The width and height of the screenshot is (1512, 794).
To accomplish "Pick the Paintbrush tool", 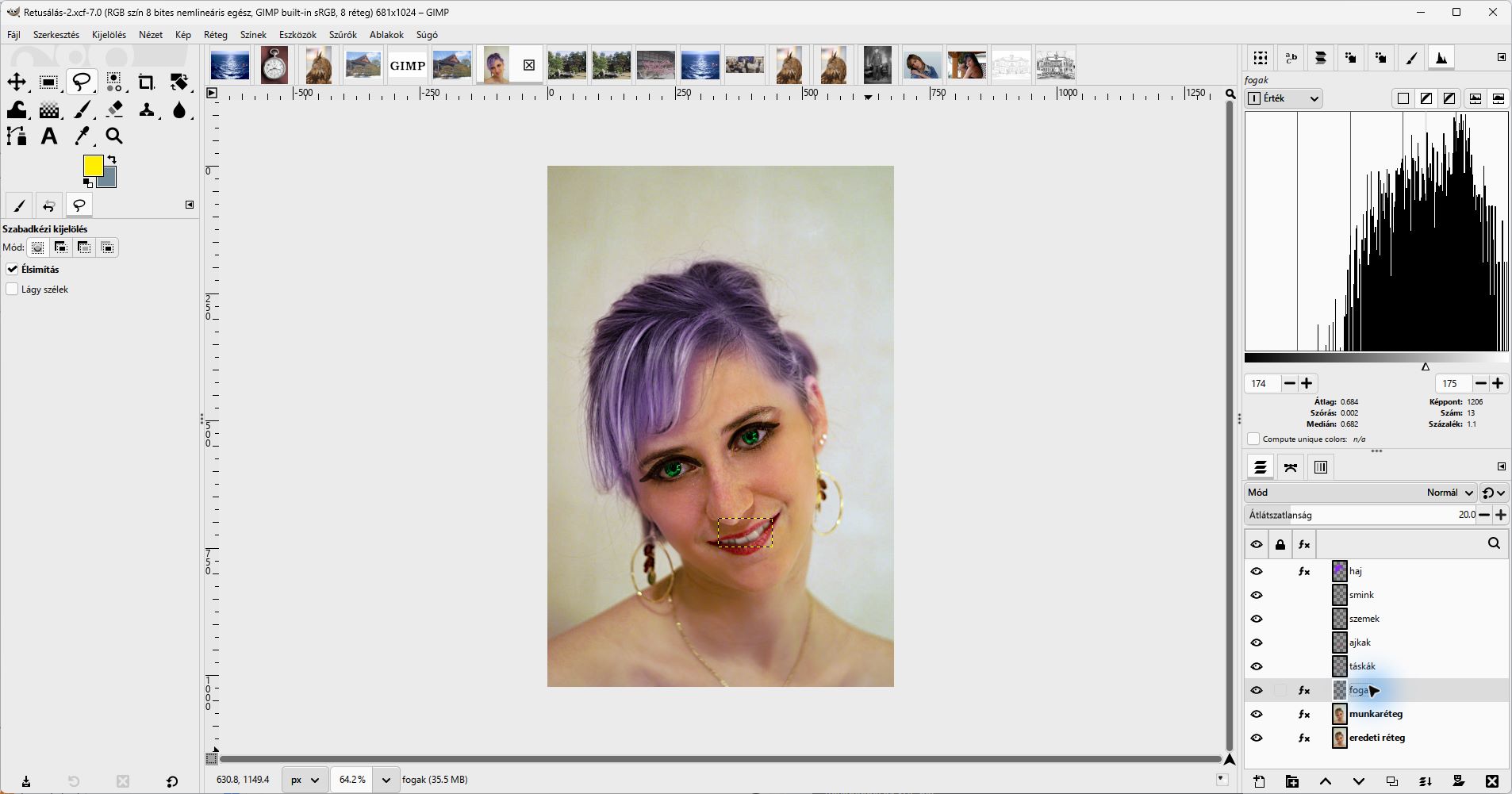I will tap(82, 109).
